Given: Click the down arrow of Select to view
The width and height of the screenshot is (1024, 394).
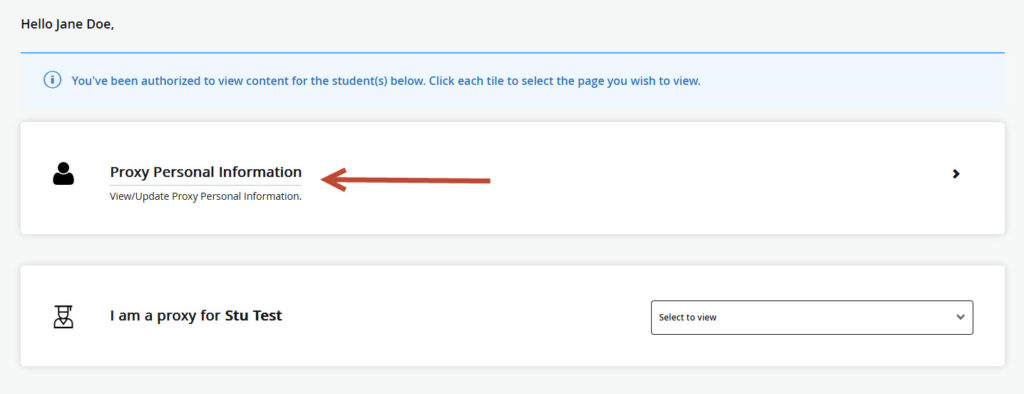Looking at the screenshot, I should 960,317.
